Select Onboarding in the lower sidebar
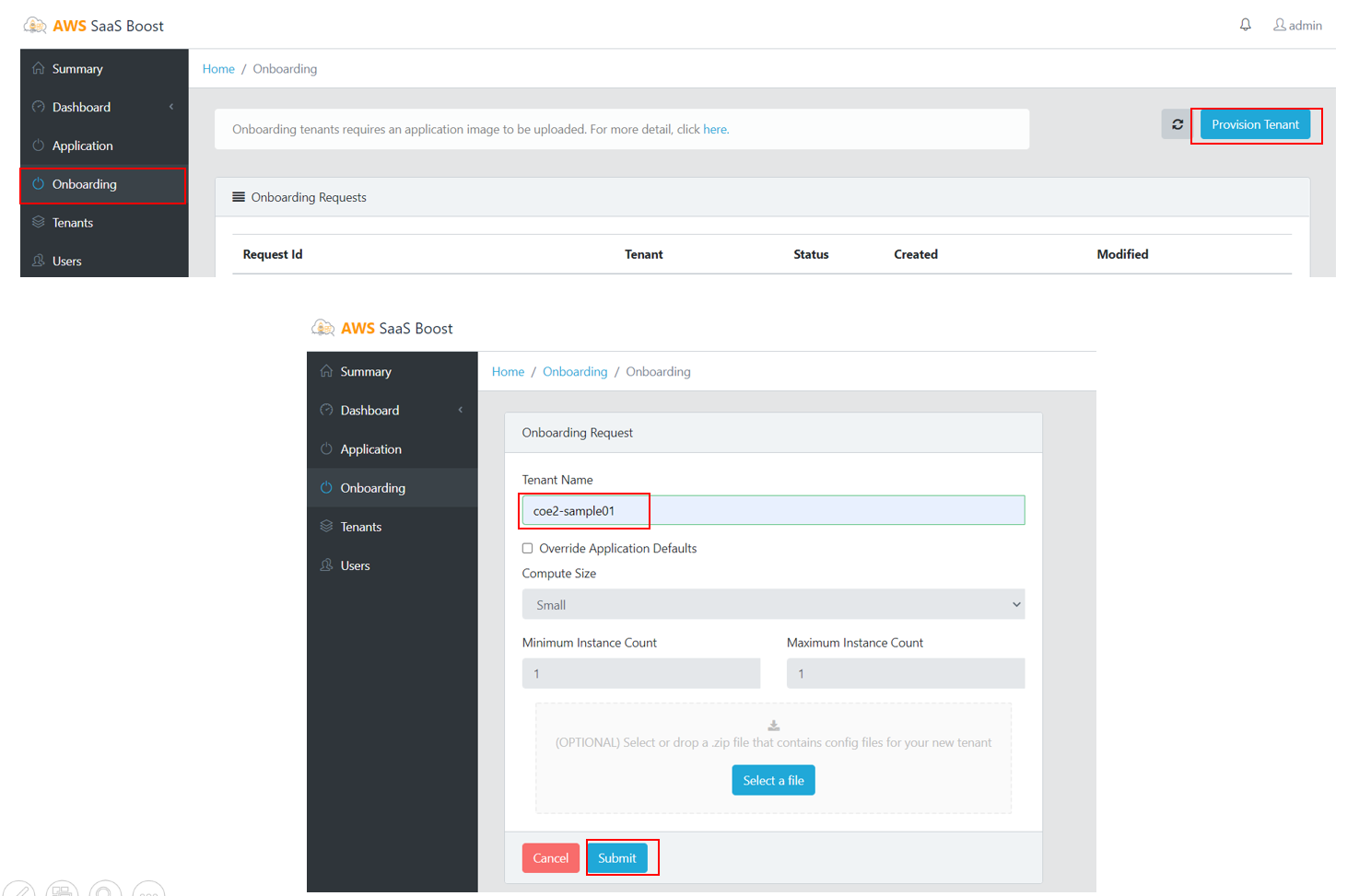Screen dimensions: 1371x896 372,488
